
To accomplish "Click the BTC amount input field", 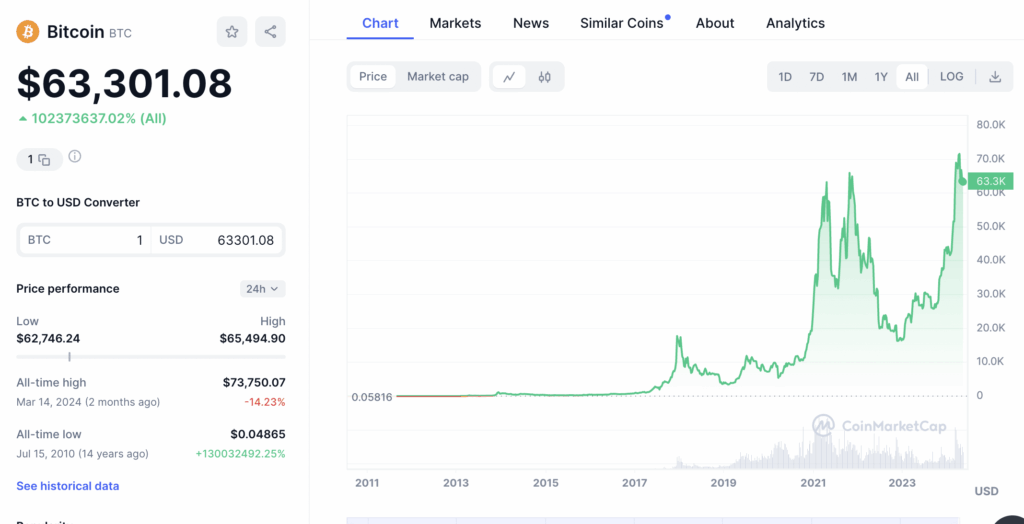I will click(x=85, y=240).
